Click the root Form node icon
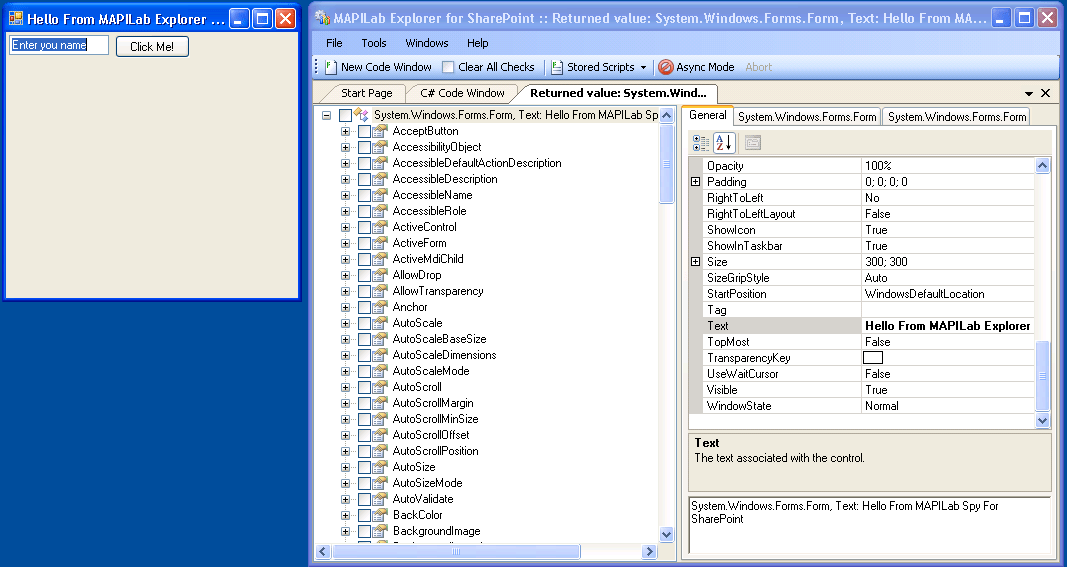The width and height of the screenshot is (1067, 567). coord(361,115)
